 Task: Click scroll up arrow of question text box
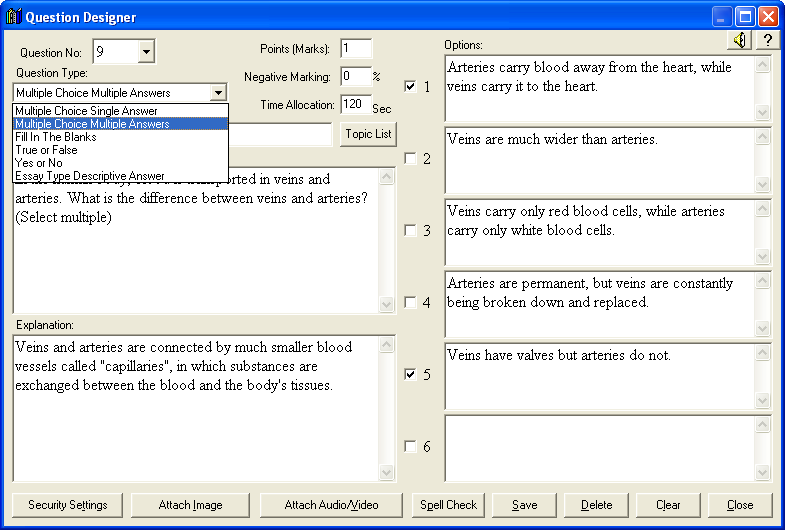[386, 176]
